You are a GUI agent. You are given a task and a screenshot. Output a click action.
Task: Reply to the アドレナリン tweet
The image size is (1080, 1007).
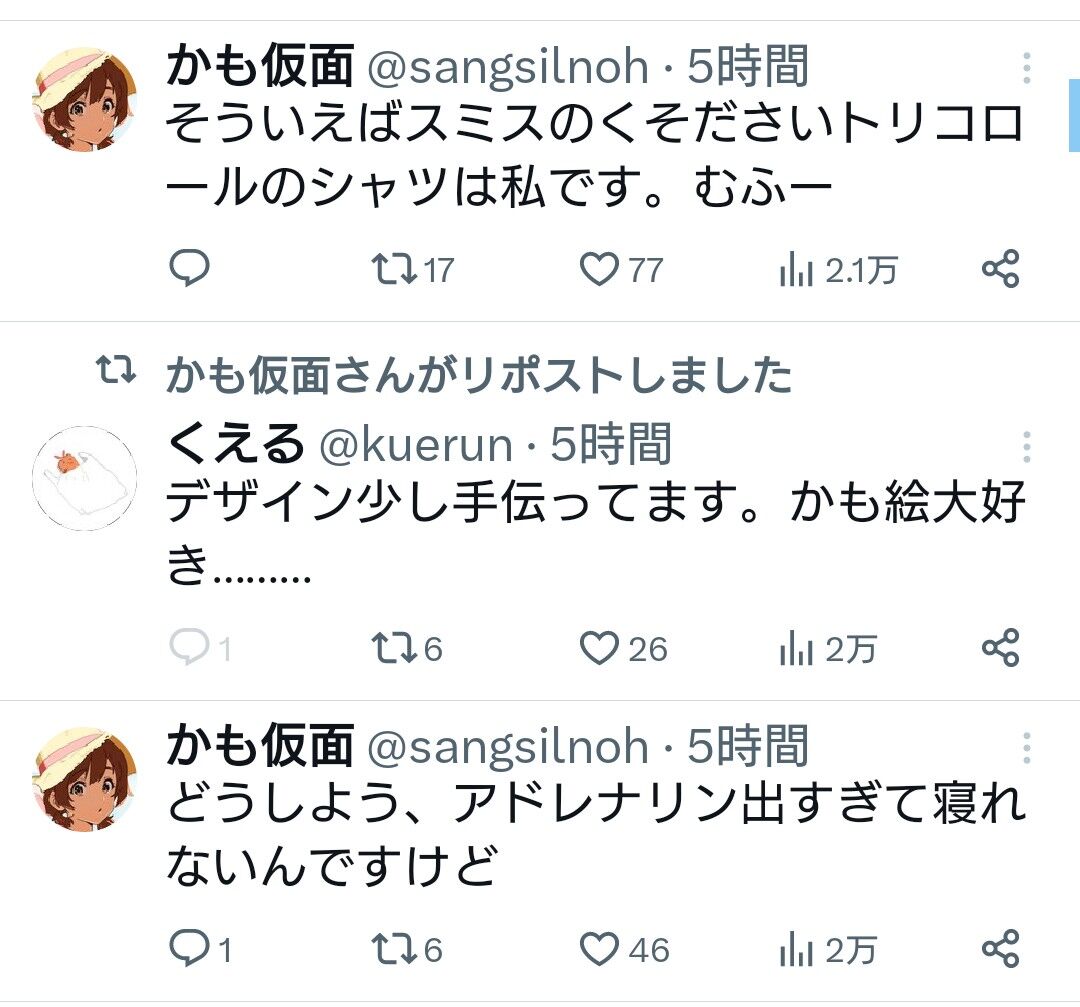coord(188,949)
